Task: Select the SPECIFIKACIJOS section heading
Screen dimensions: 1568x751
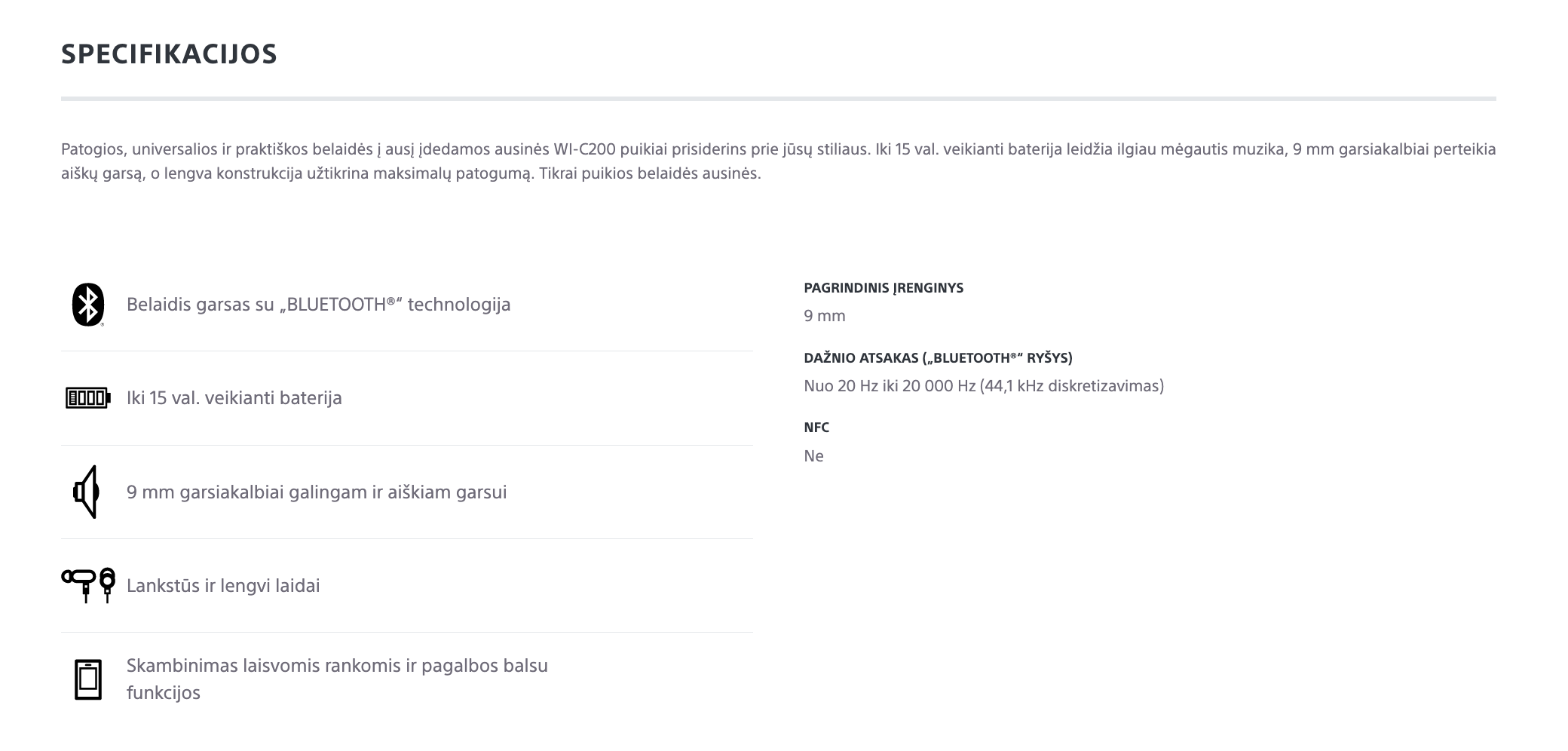Action: tap(169, 54)
